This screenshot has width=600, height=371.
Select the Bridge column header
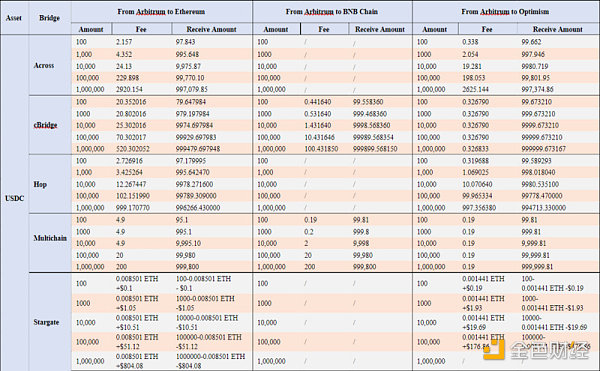pyautogui.click(x=49, y=18)
